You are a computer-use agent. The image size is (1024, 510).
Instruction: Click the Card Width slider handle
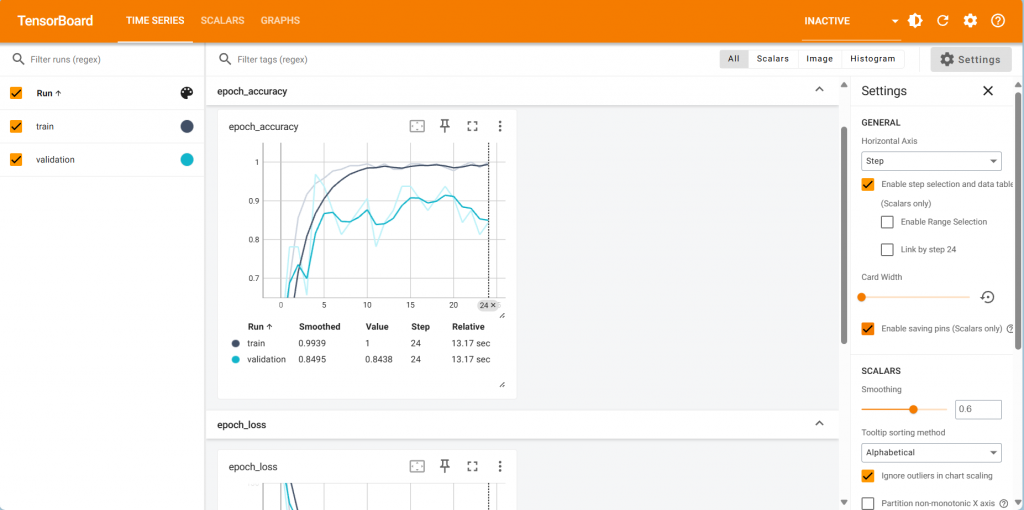pos(861,297)
